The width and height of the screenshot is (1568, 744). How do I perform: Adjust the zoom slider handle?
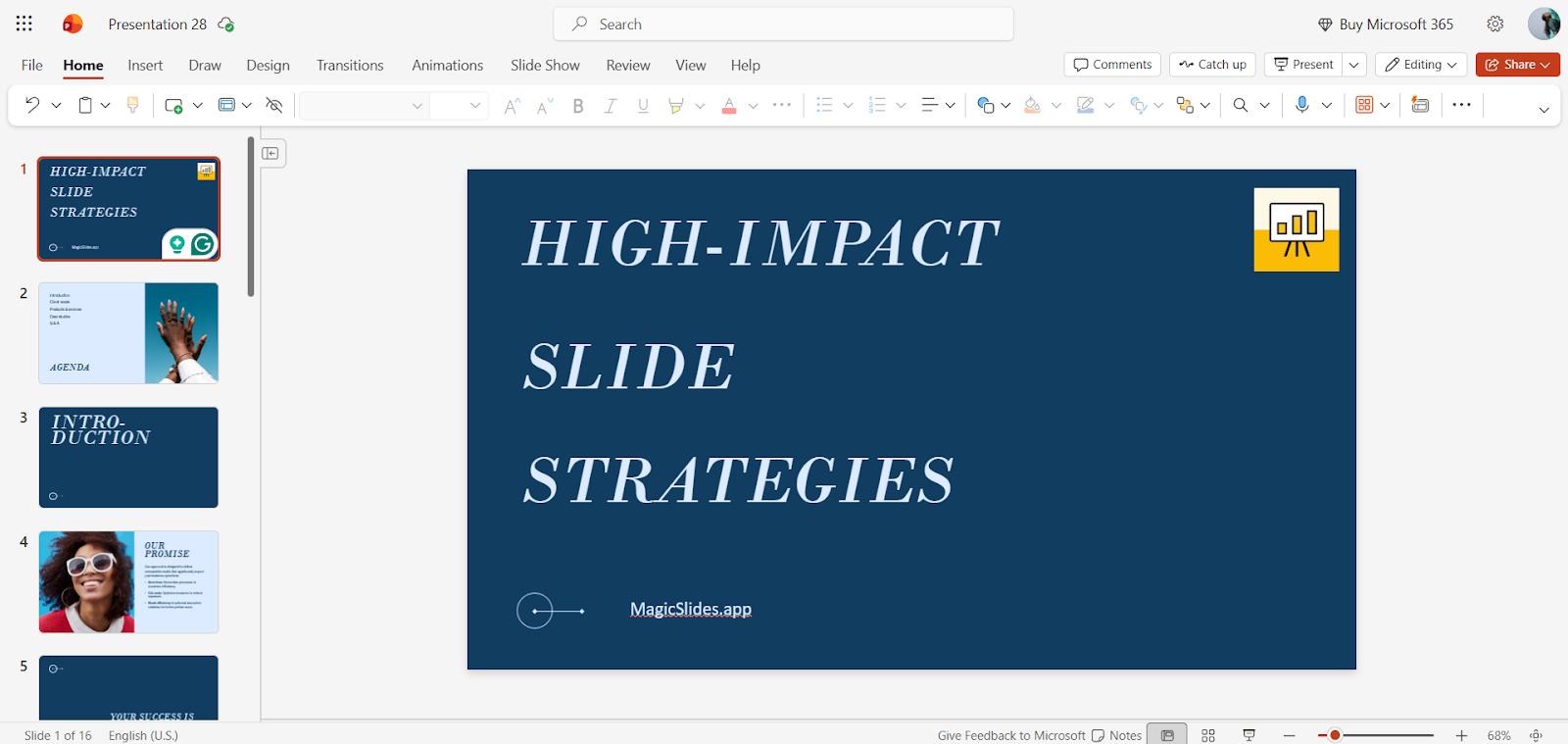click(x=1335, y=735)
